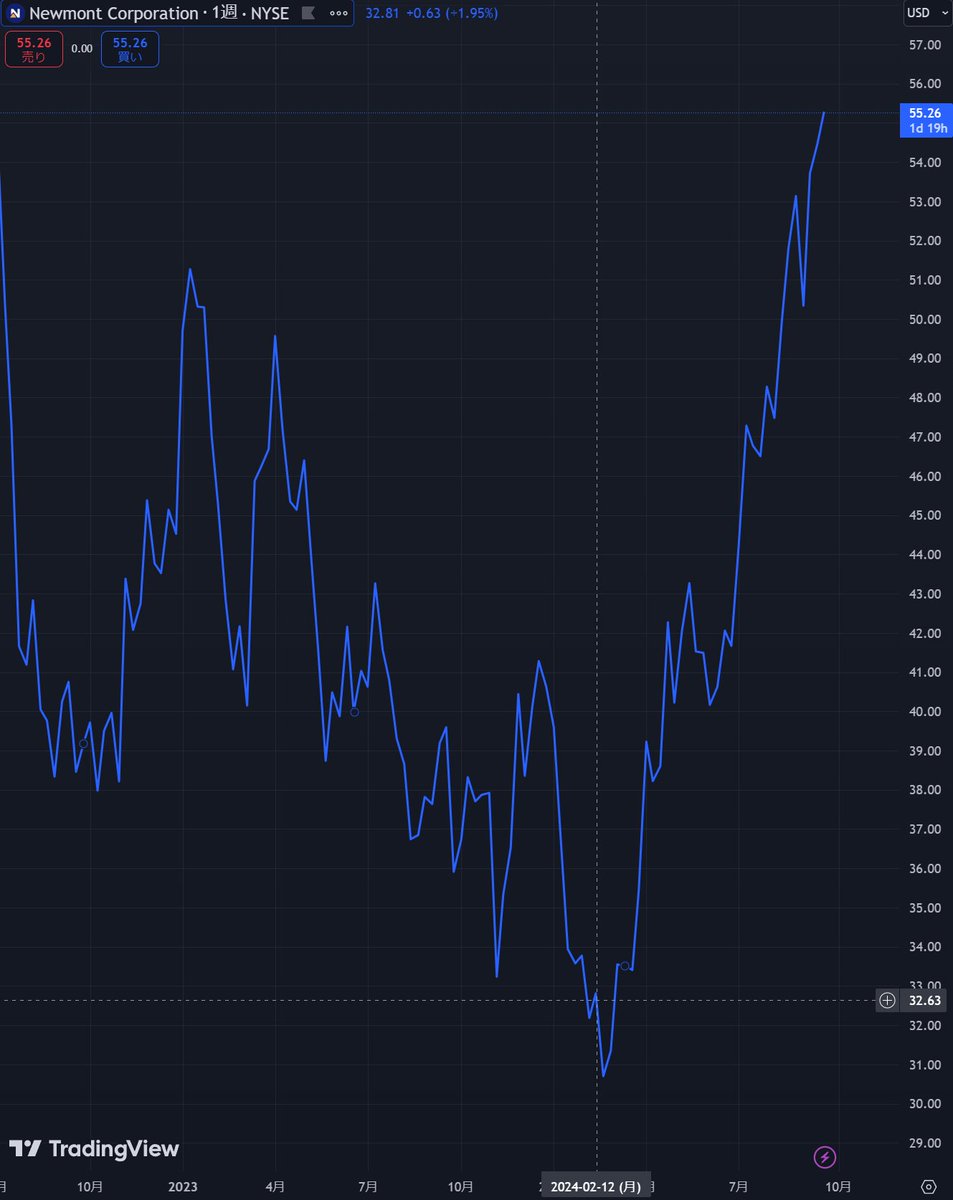Open chart settings hexagon icon at bottom right
This screenshot has height=1200, width=953.
[929, 1186]
